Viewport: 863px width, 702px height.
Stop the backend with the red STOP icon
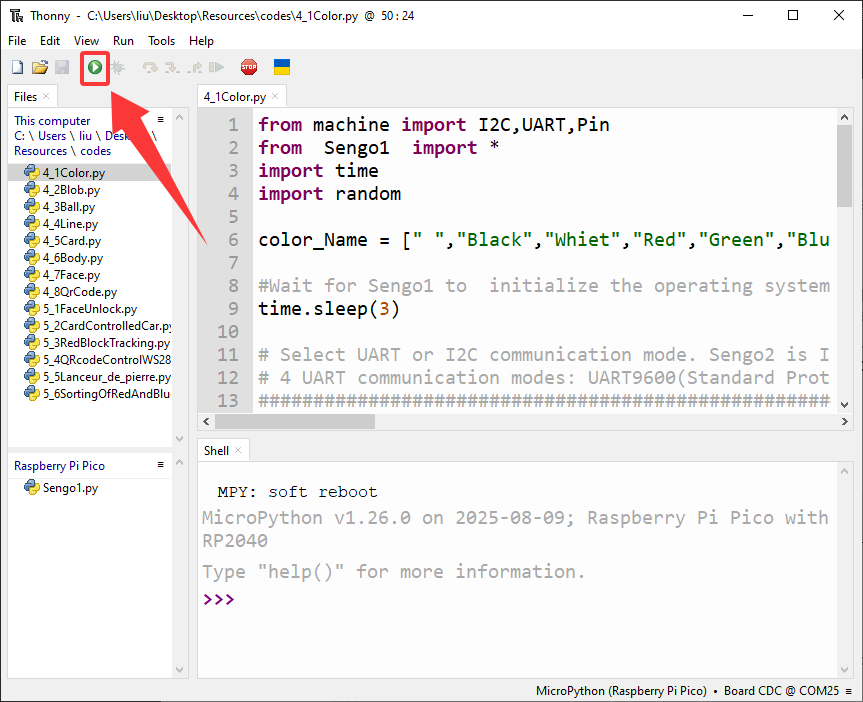[x=249, y=67]
